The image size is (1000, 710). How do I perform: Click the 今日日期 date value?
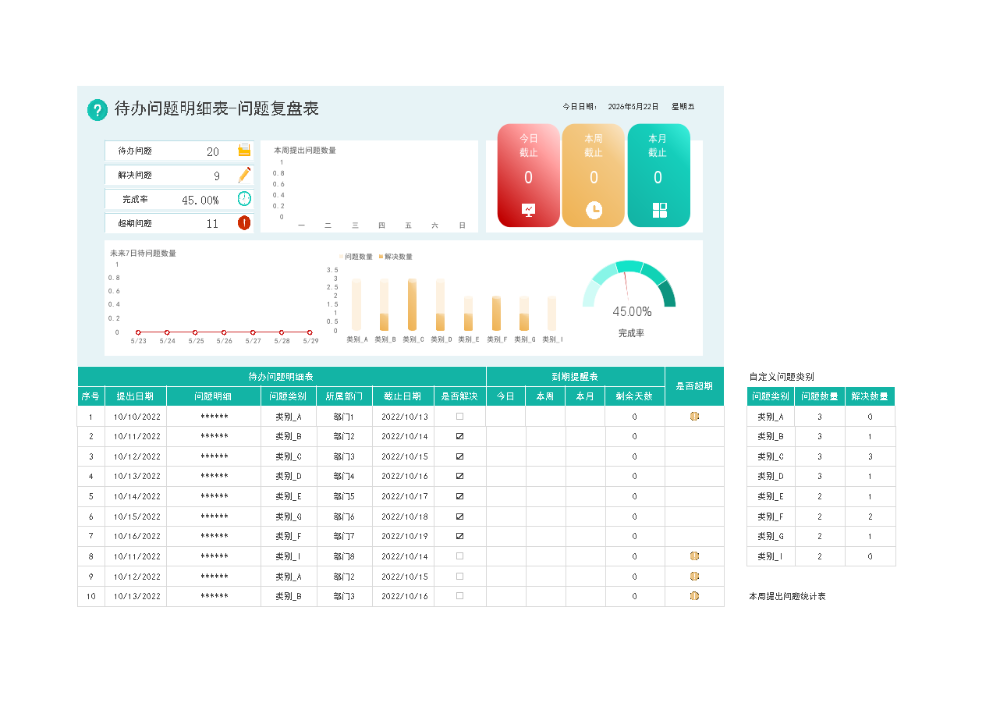[633, 107]
